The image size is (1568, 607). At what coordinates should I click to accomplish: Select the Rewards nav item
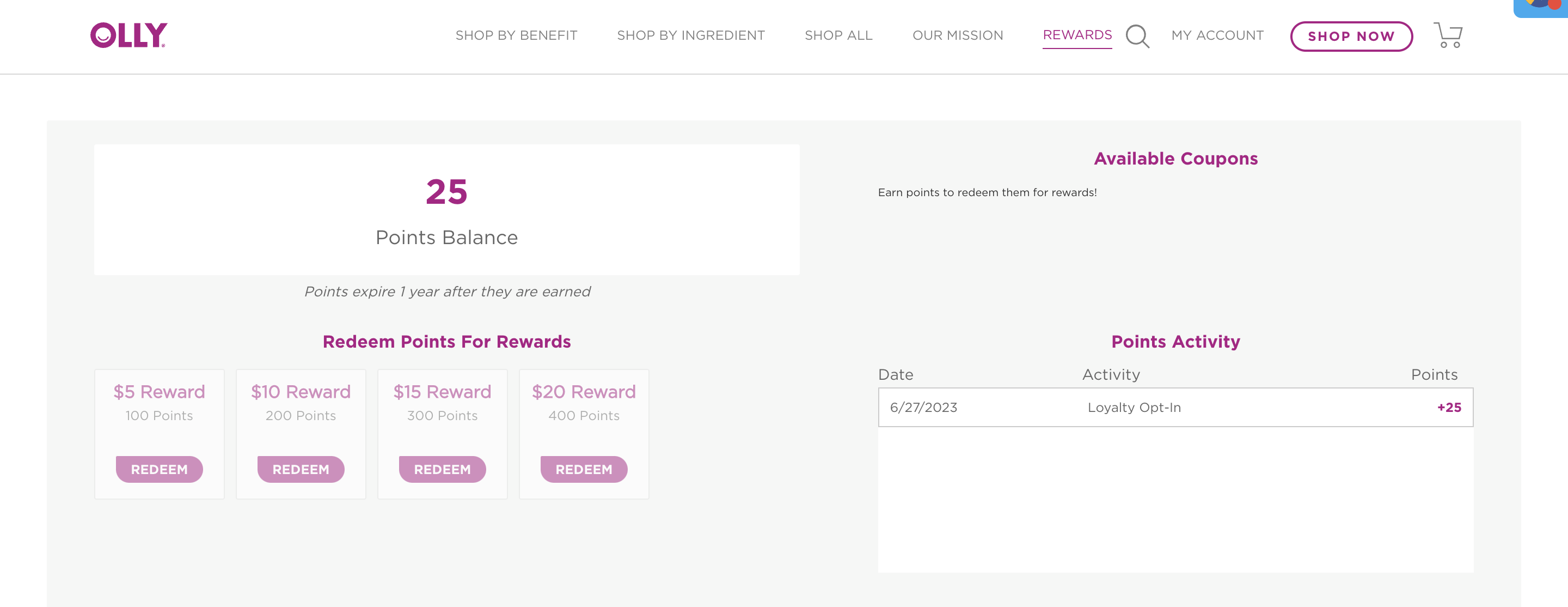1077,35
